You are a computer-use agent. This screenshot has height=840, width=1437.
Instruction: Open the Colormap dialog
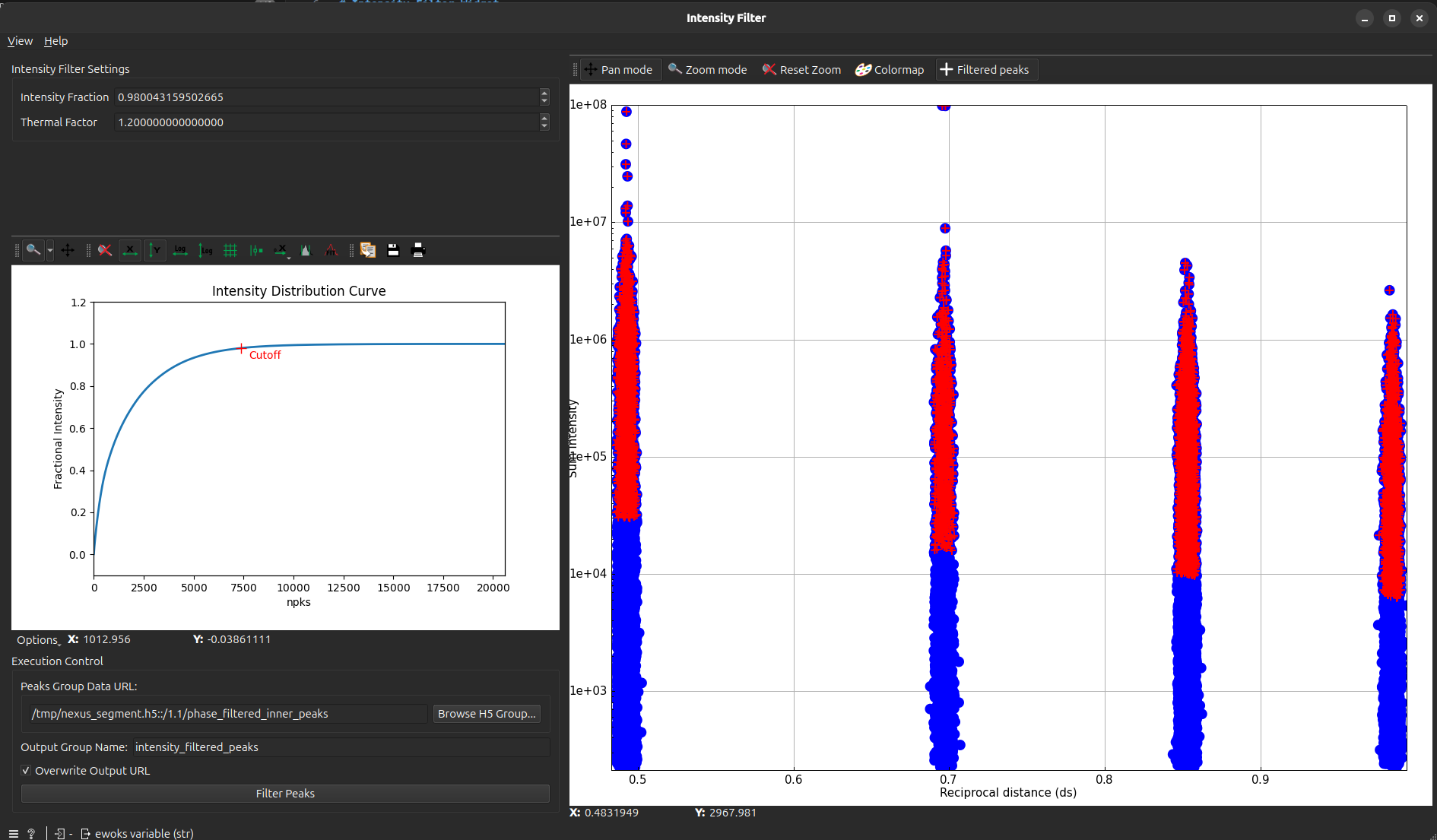point(890,70)
